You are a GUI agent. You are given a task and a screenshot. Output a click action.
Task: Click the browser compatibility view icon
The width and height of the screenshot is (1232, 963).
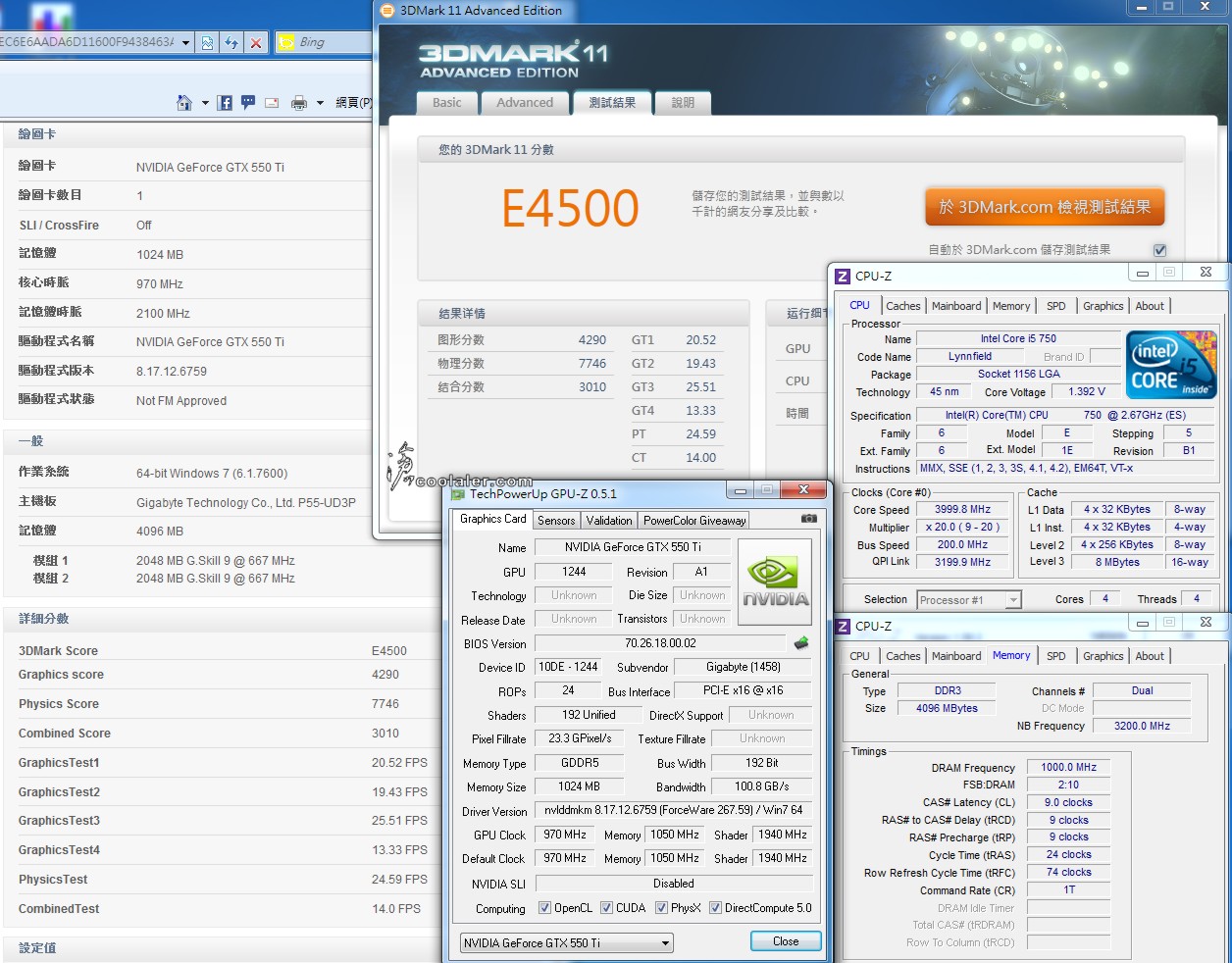click(207, 42)
